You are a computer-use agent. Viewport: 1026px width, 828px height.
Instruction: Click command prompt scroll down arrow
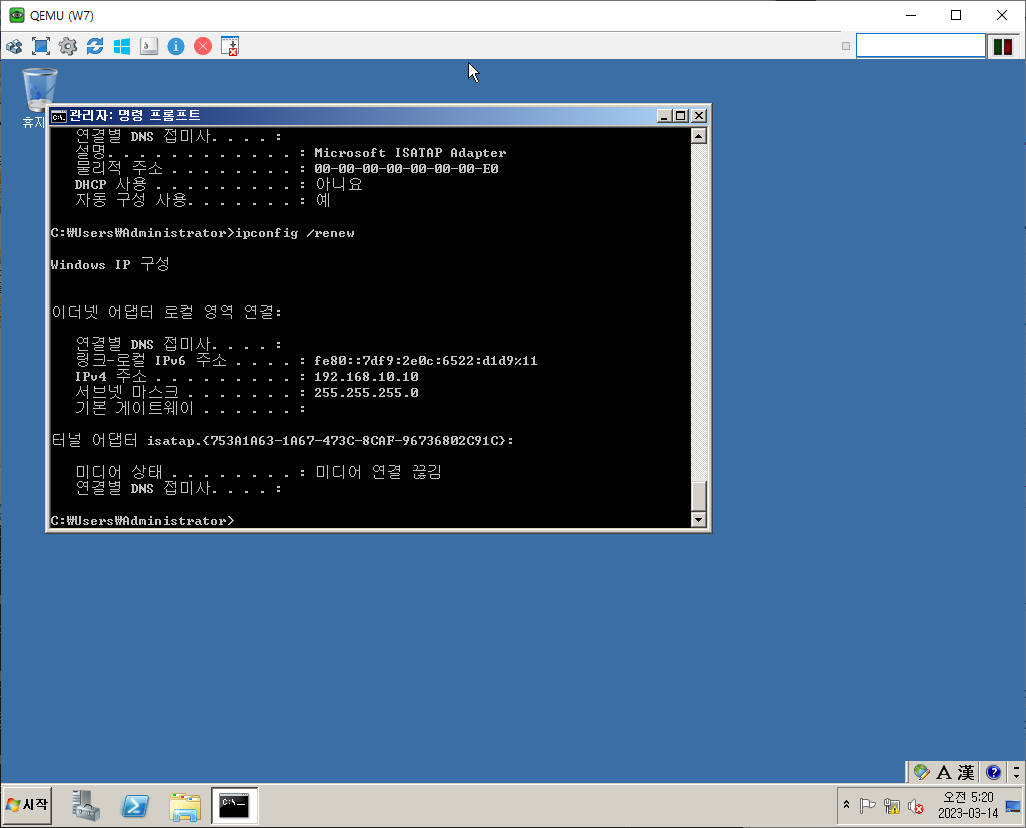[699, 520]
